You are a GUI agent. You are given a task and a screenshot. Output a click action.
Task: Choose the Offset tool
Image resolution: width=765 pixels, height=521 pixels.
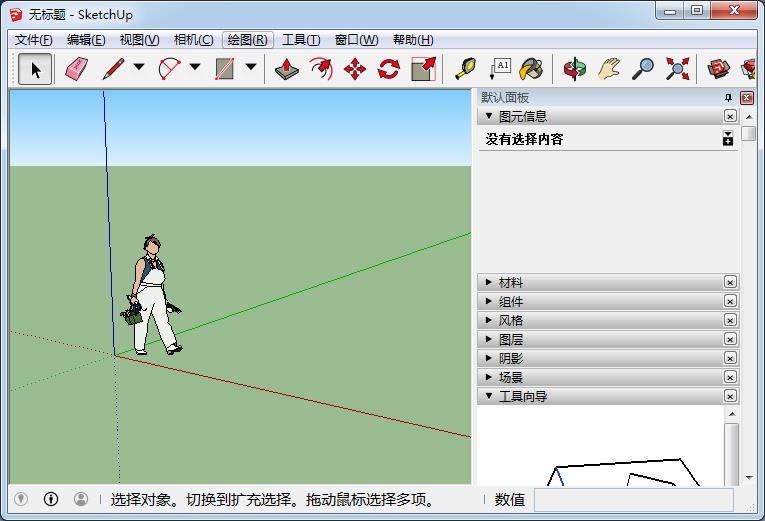pos(321,69)
